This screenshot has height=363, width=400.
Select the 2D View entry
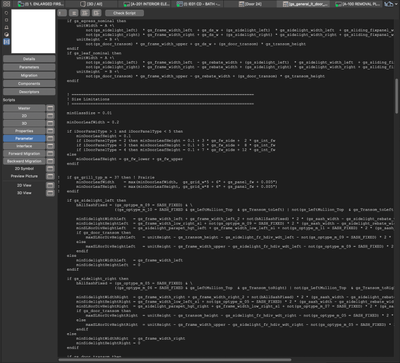click(x=24, y=185)
